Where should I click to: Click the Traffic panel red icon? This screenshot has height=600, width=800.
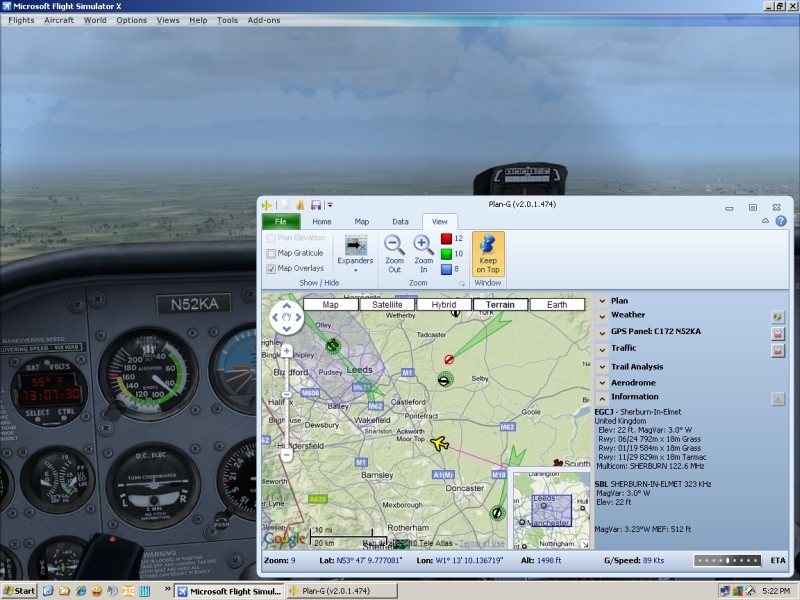coord(778,350)
